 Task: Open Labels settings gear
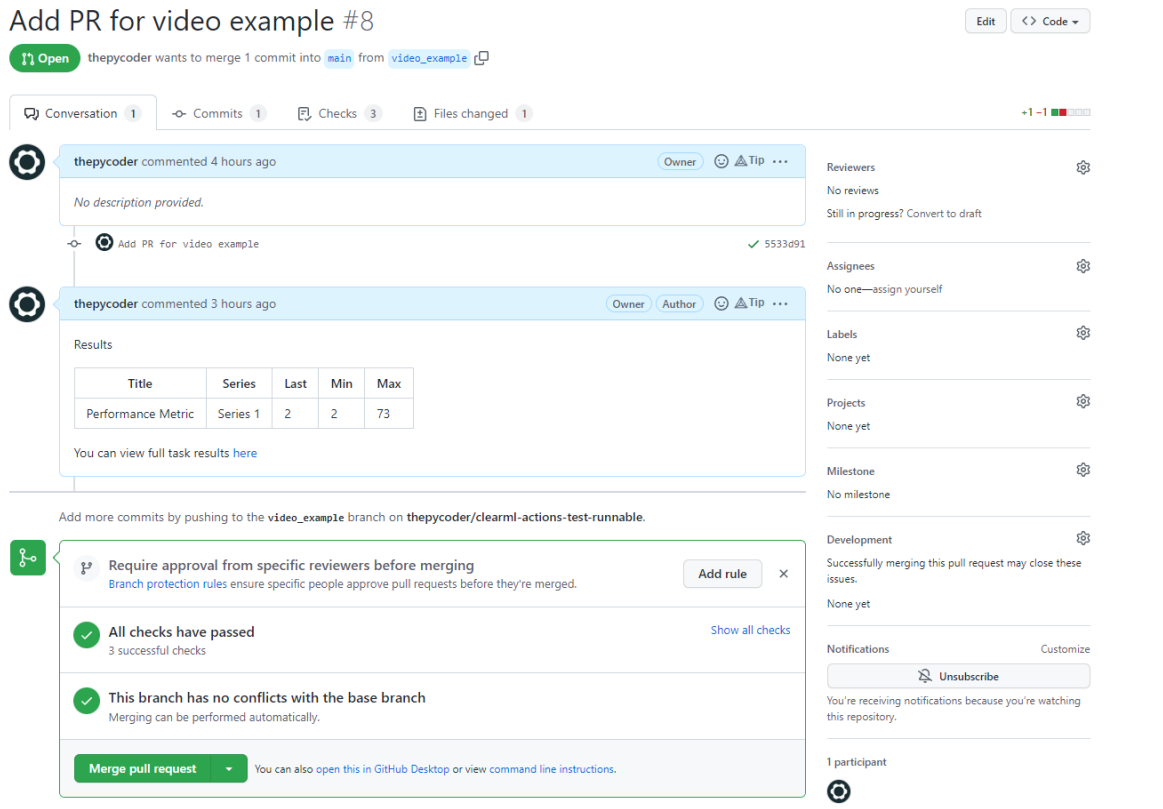click(x=1082, y=334)
